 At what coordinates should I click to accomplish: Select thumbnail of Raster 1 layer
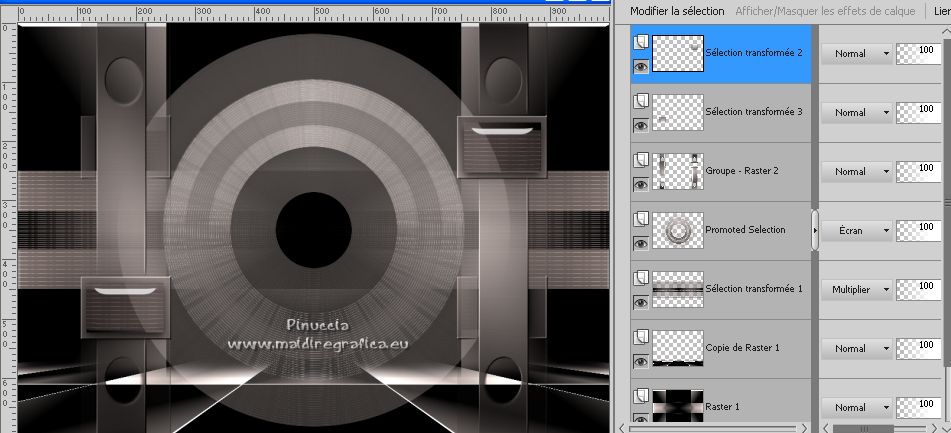click(677, 406)
